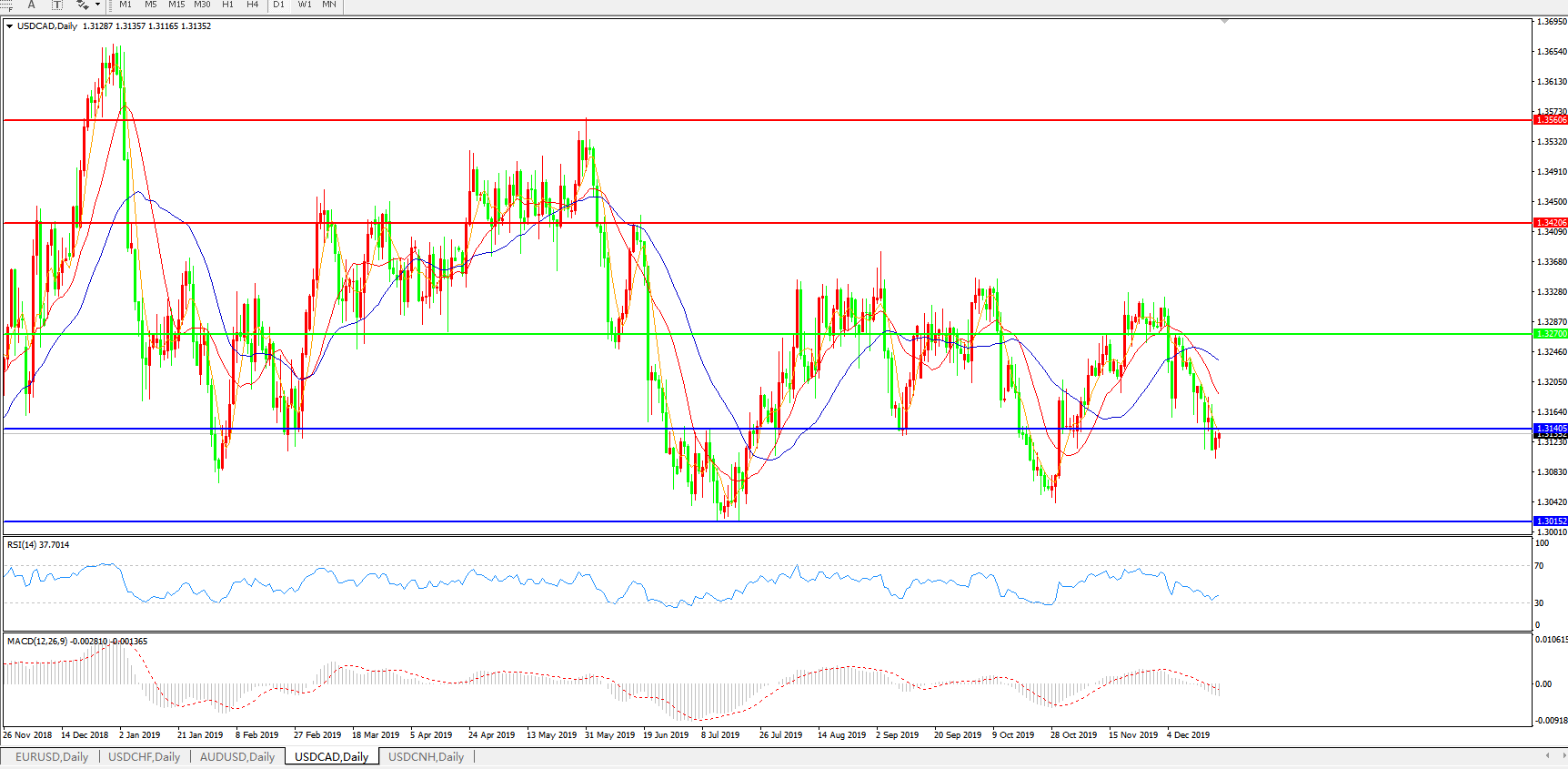Viewport: 1568px width, 769px height.
Task: Select the M15 timeframe button
Action: click(176, 5)
